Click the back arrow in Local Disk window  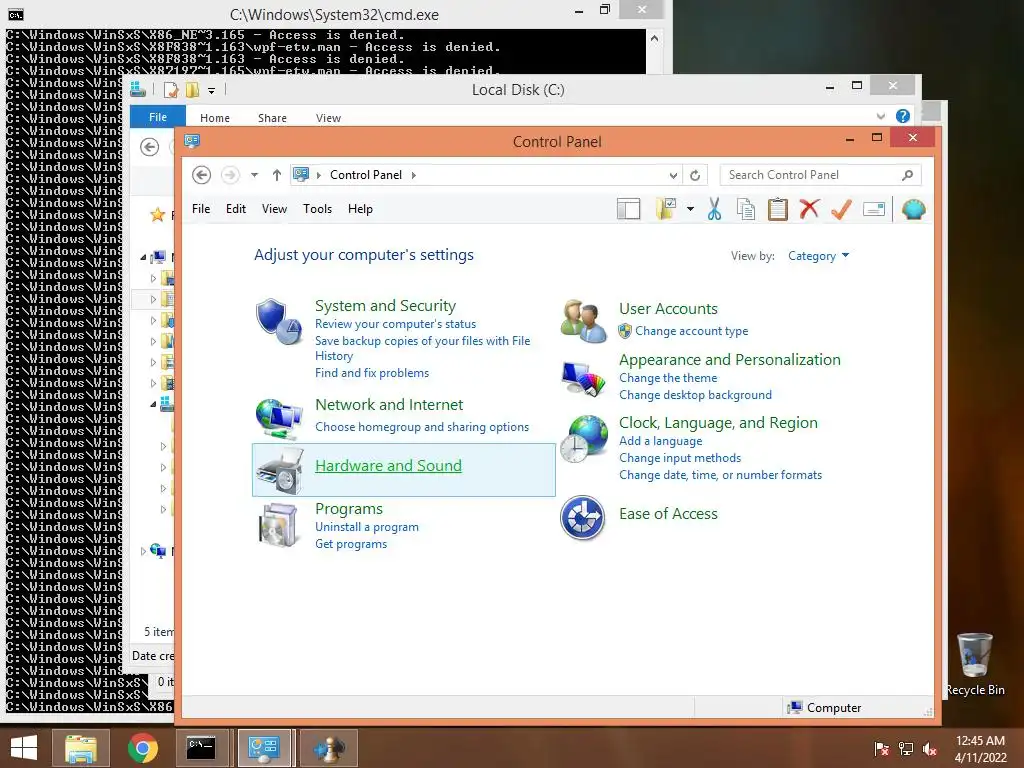[x=150, y=147]
